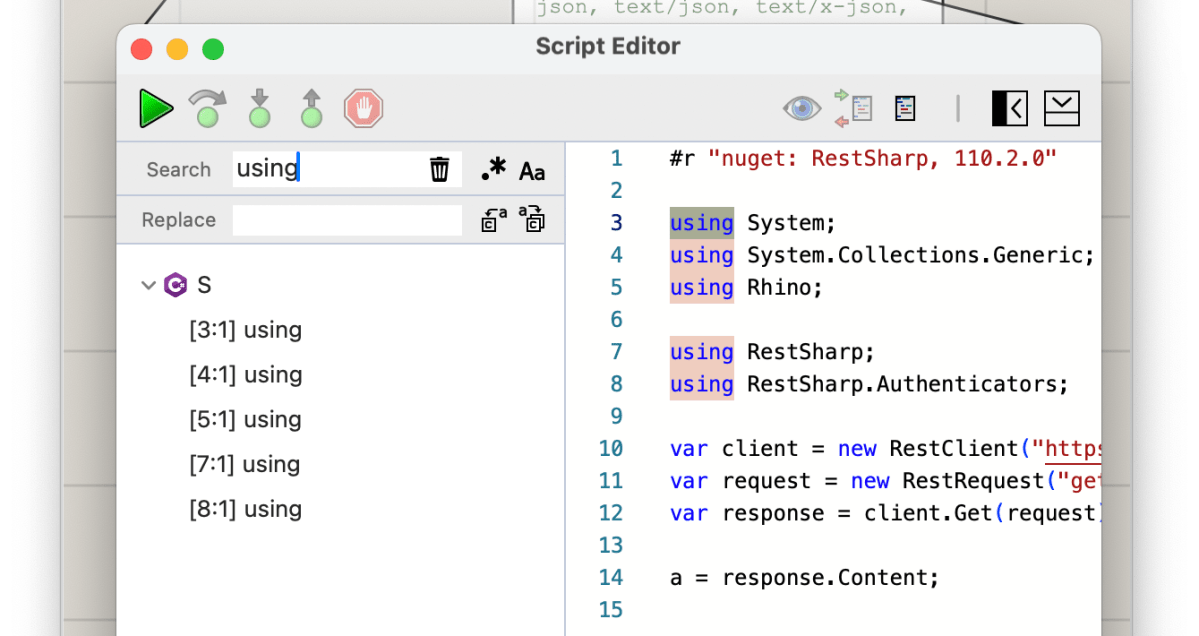Viewport: 1199px width, 636px height.
Task: Click 'System.Collections.Generic;' in code
Action: click(x=921, y=255)
